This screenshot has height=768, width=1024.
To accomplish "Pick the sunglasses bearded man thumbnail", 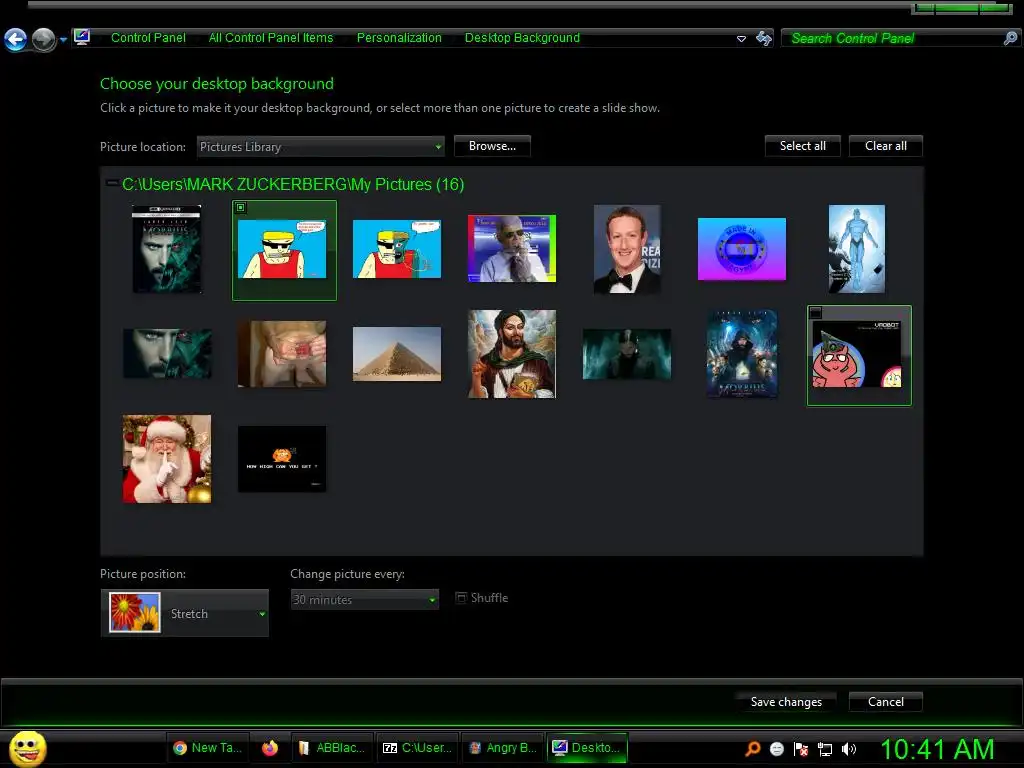I will pyautogui.click(x=512, y=249).
